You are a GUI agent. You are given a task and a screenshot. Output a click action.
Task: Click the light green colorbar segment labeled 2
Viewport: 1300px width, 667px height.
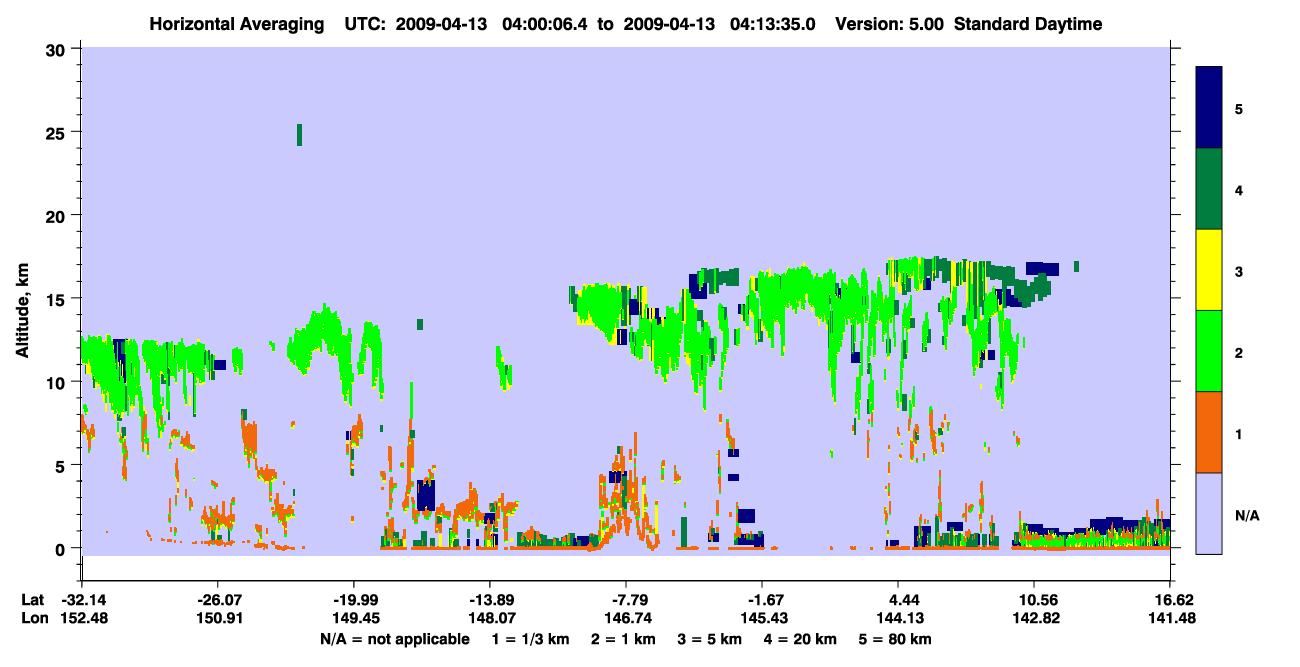(x=1209, y=351)
